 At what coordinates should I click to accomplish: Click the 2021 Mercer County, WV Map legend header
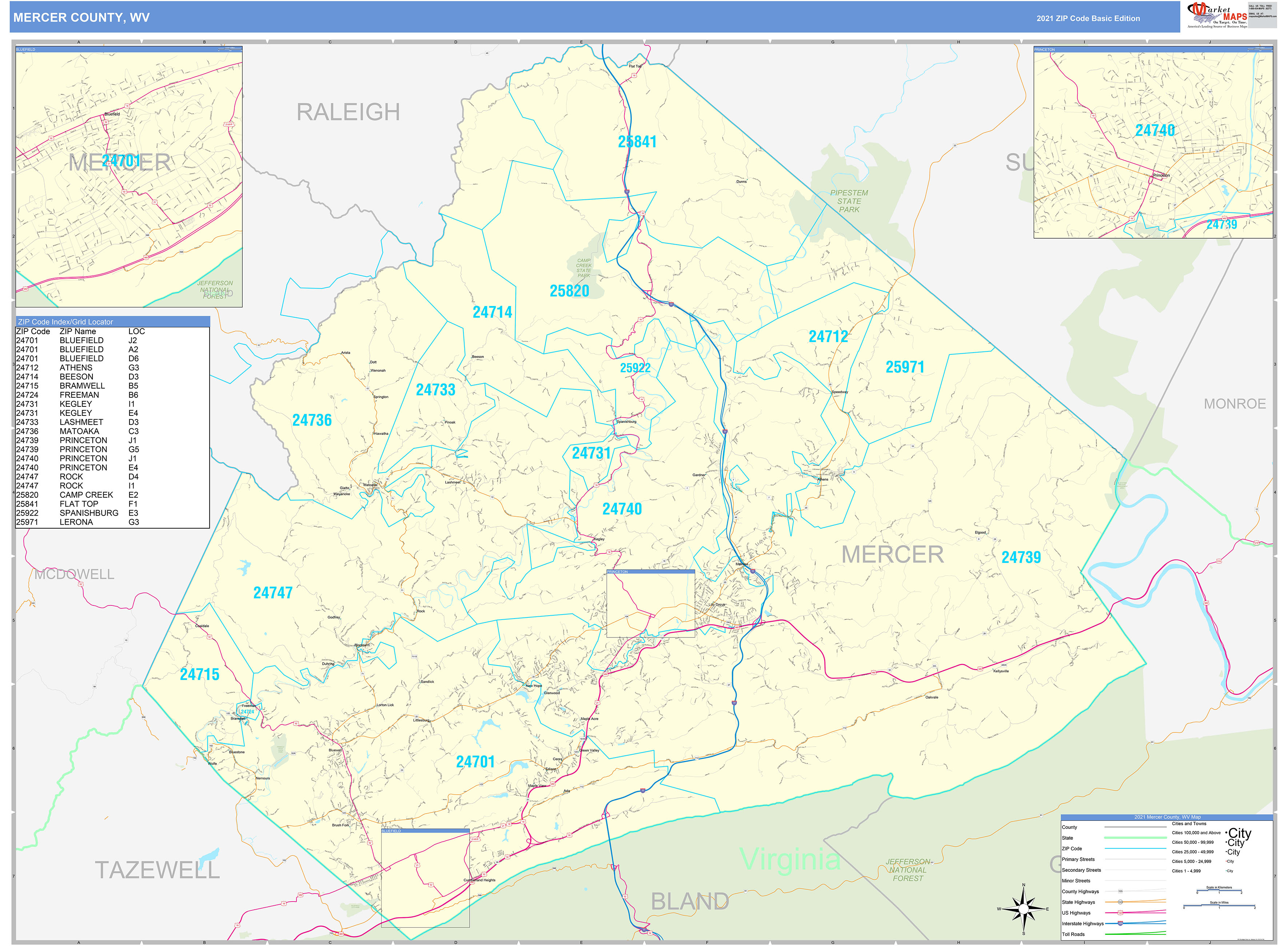click(x=1168, y=817)
